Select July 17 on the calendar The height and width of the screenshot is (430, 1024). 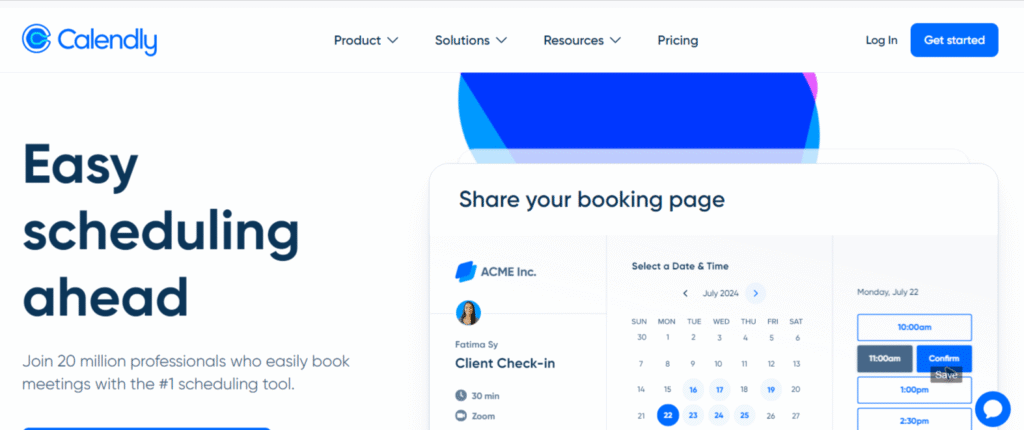(x=720, y=389)
